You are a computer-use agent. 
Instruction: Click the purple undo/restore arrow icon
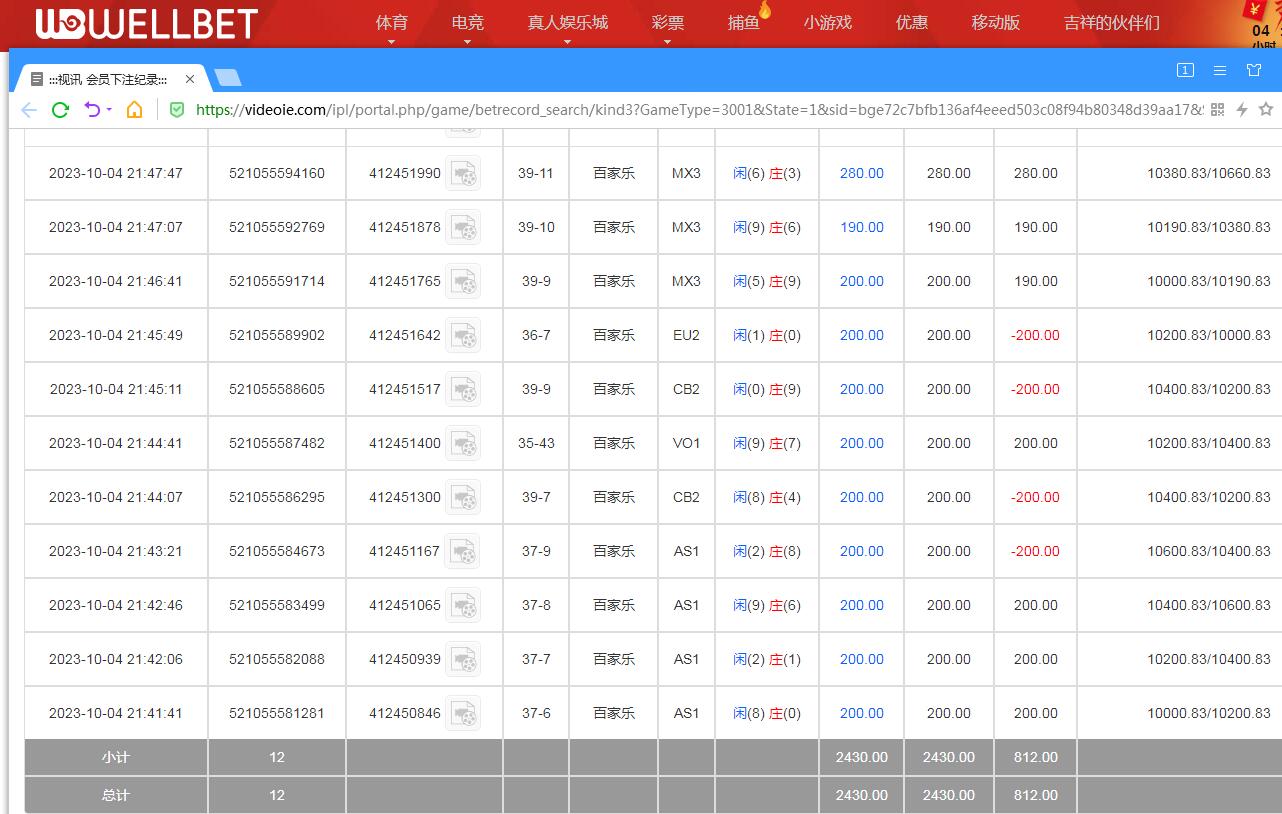[x=93, y=110]
